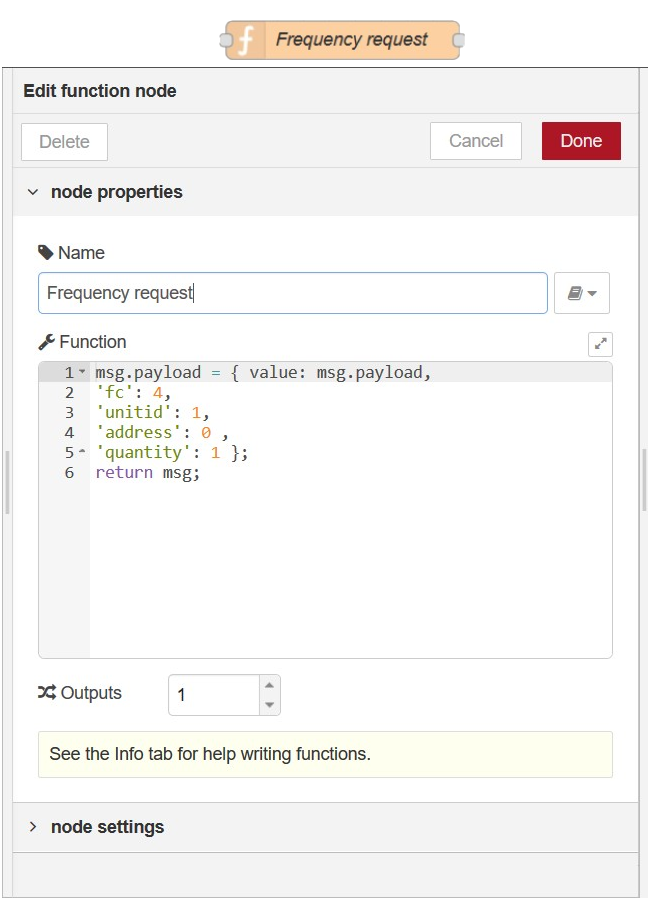Screen dimensions: 650x900
Task: Click code line 'quantity': 1 };
Action: [x=172, y=452]
